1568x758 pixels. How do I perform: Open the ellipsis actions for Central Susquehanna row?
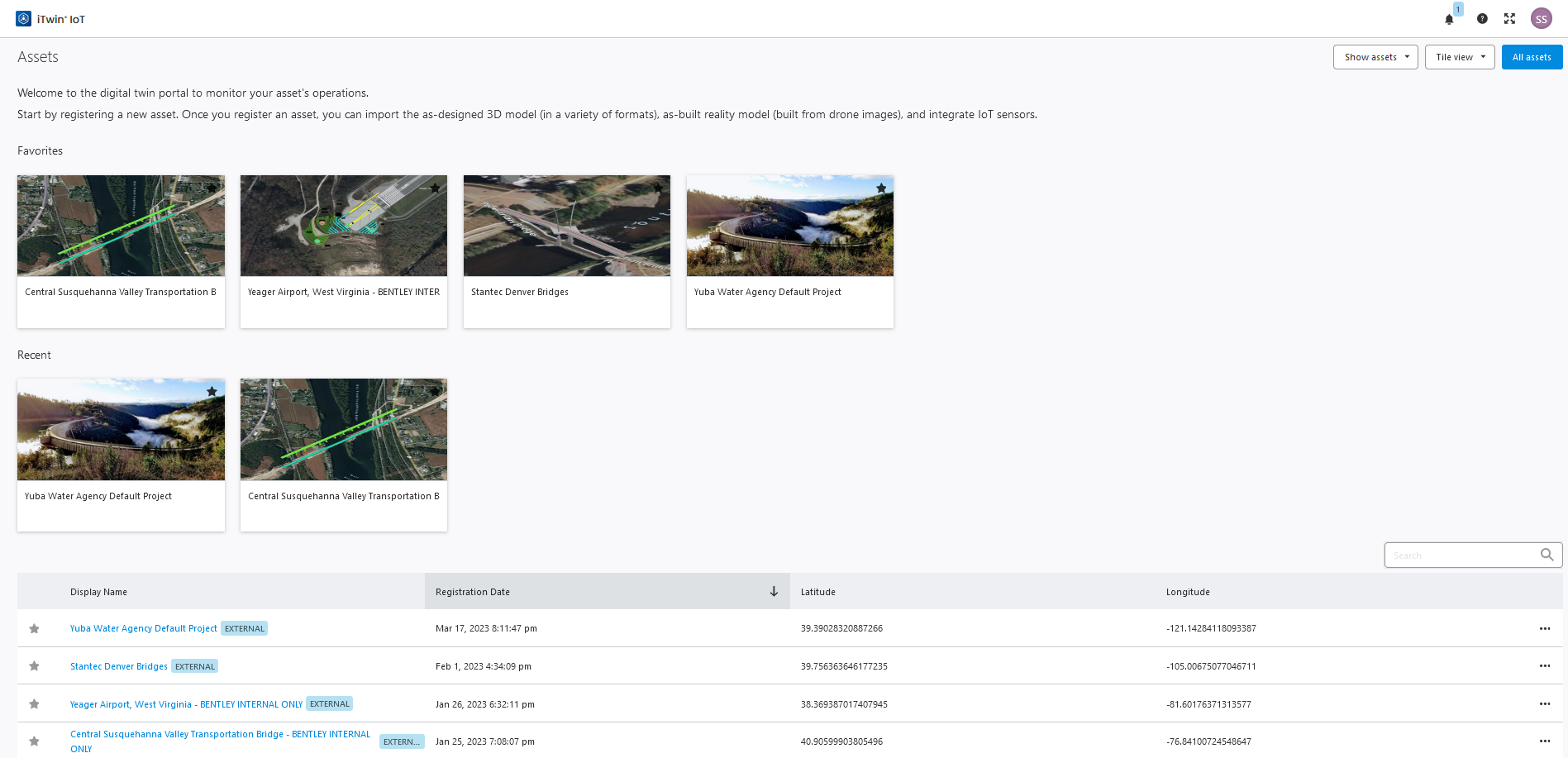1545,741
